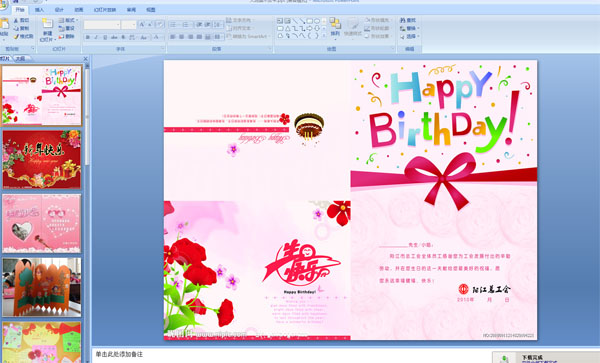Click the New Slide icon

coord(47,24)
